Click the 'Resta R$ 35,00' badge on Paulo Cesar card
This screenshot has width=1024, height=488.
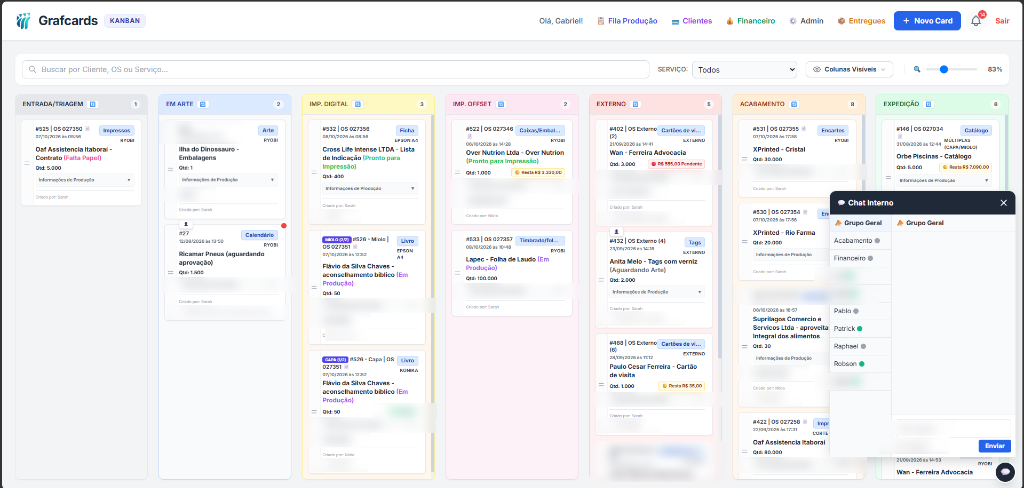682,386
